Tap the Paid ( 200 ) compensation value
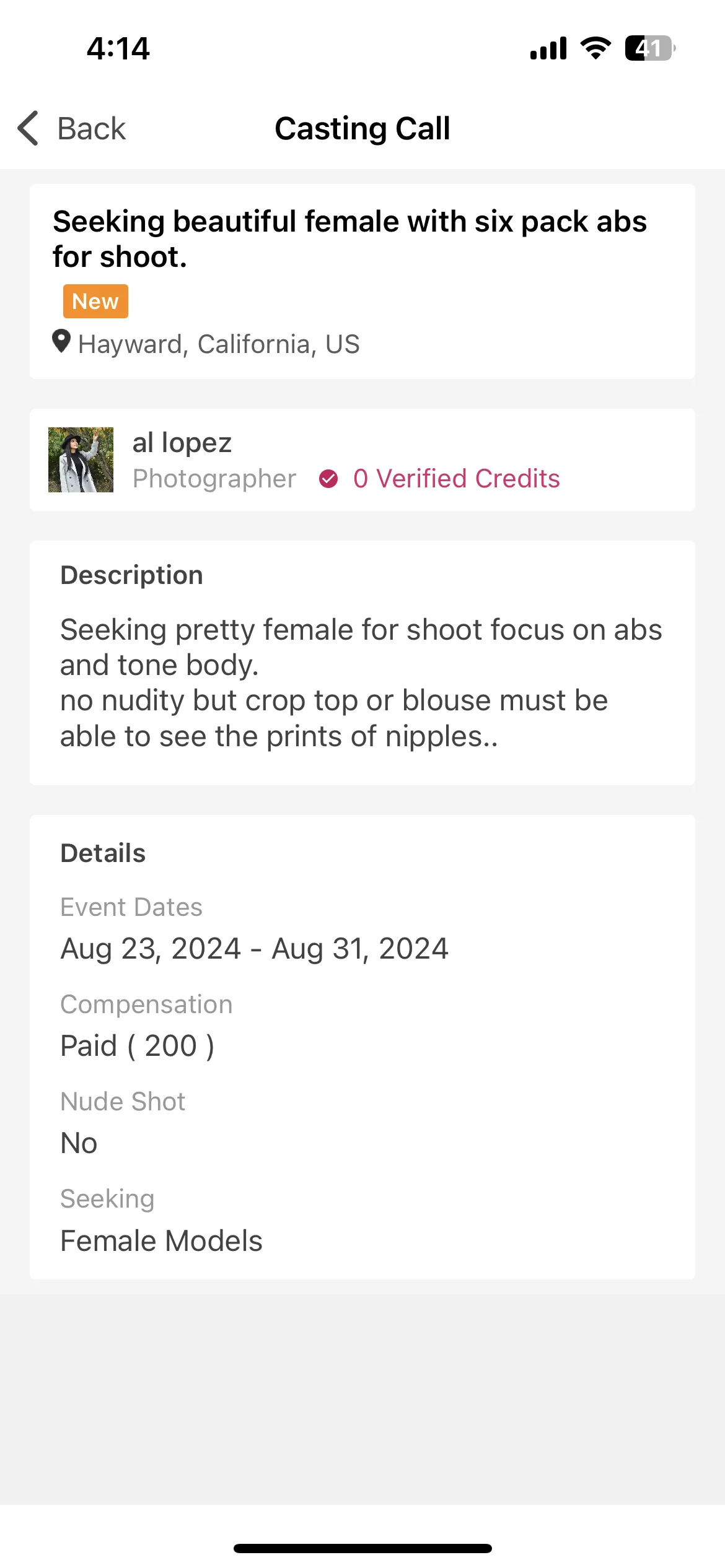Screen dimensions: 725x1568 [x=138, y=1046]
